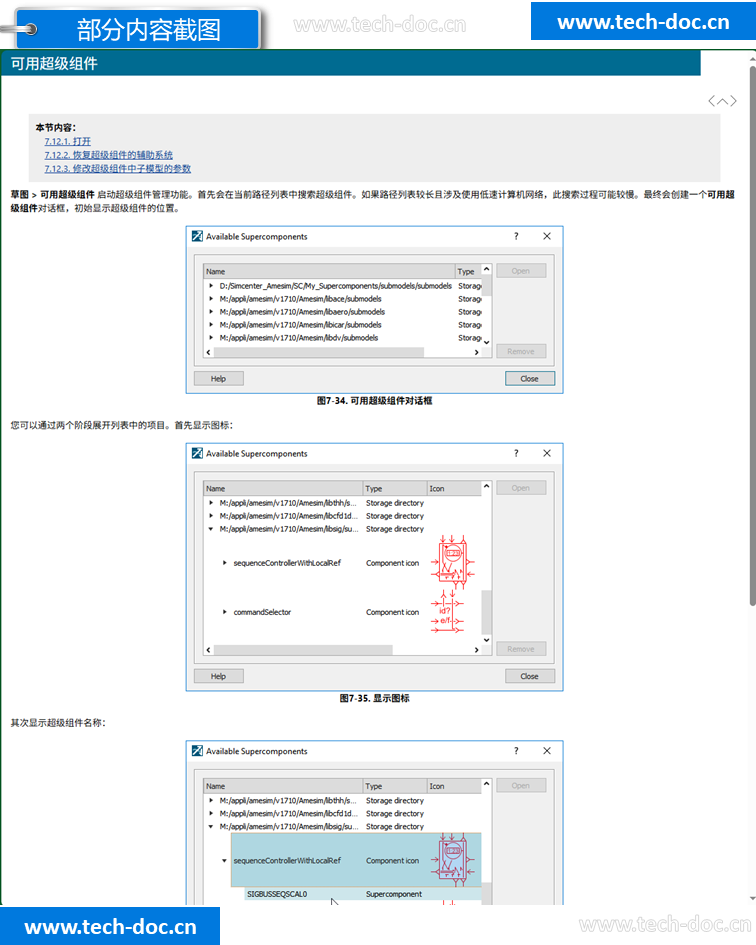Go to the previous page arrow

point(711,101)
